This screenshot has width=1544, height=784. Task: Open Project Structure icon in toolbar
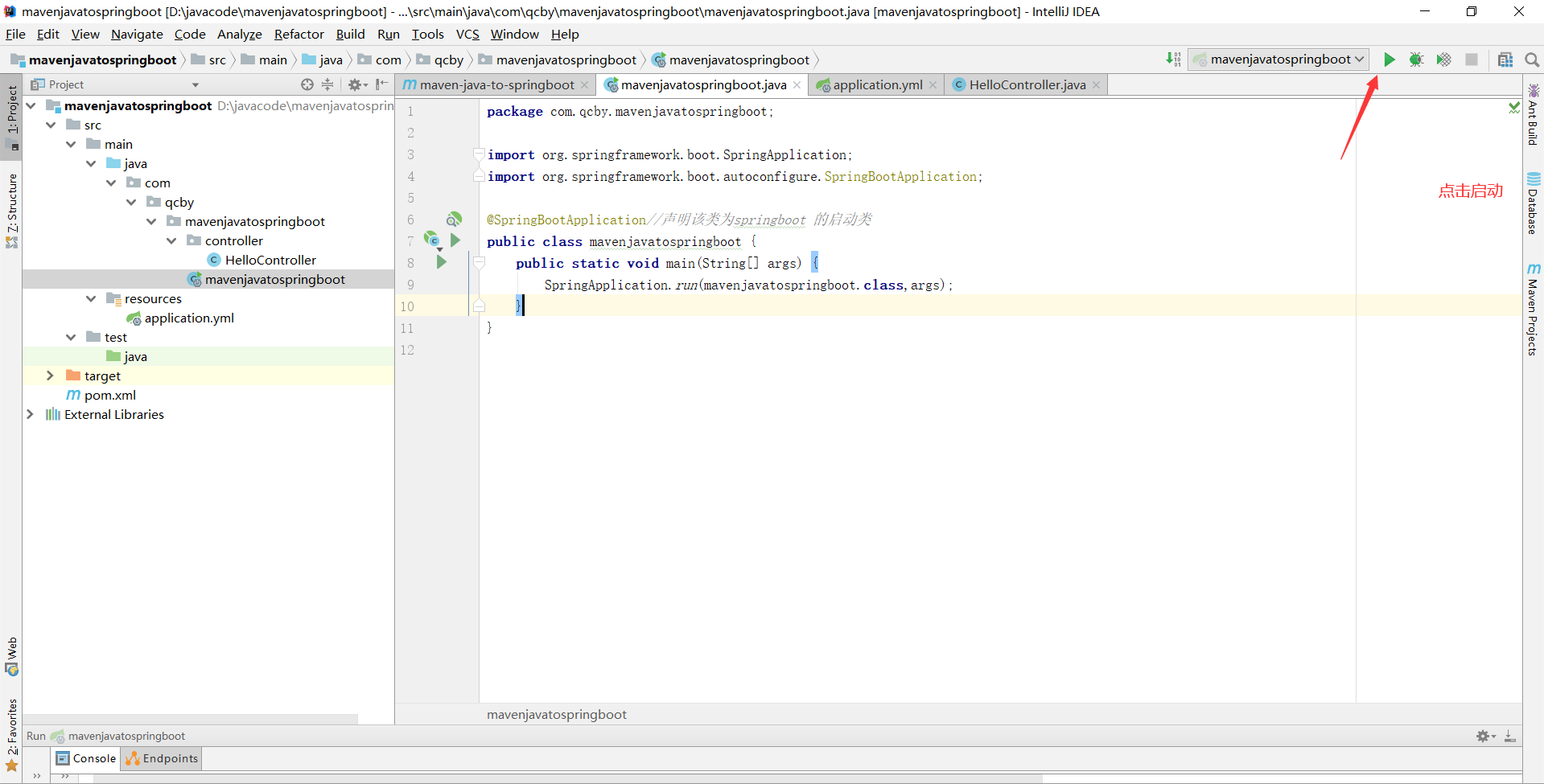(1505, 60)
